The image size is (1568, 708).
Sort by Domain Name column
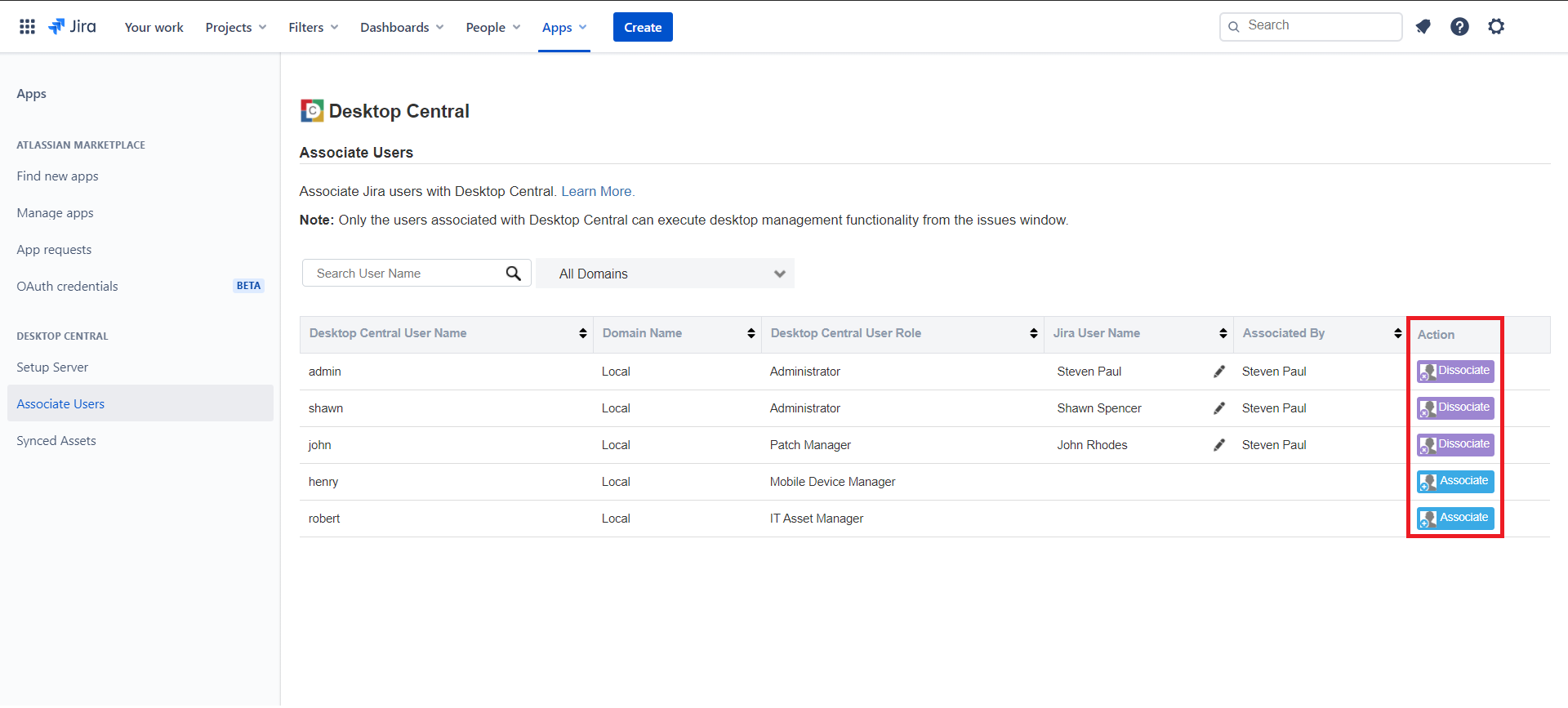(751, 333)
